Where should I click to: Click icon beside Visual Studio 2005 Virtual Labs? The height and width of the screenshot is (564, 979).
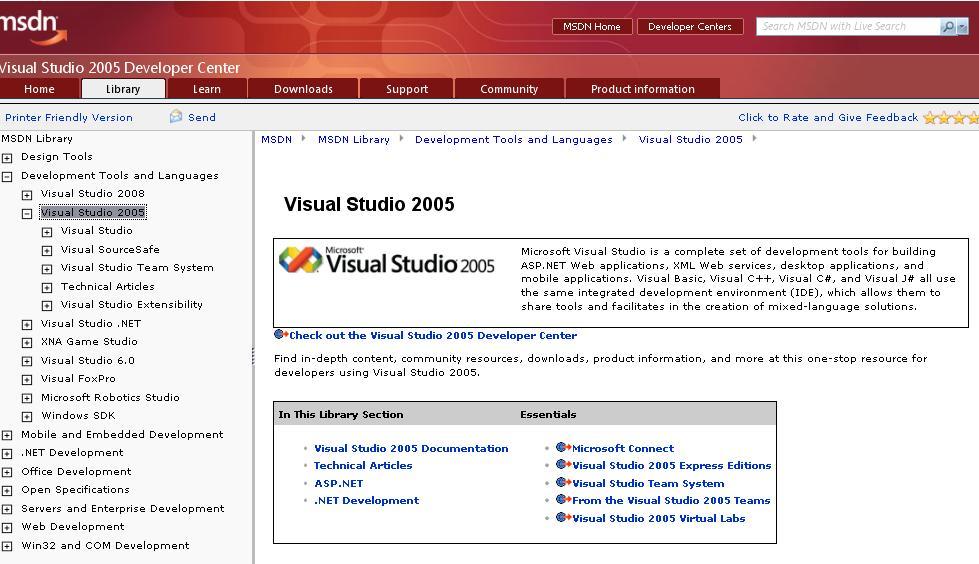coord(563,518)
